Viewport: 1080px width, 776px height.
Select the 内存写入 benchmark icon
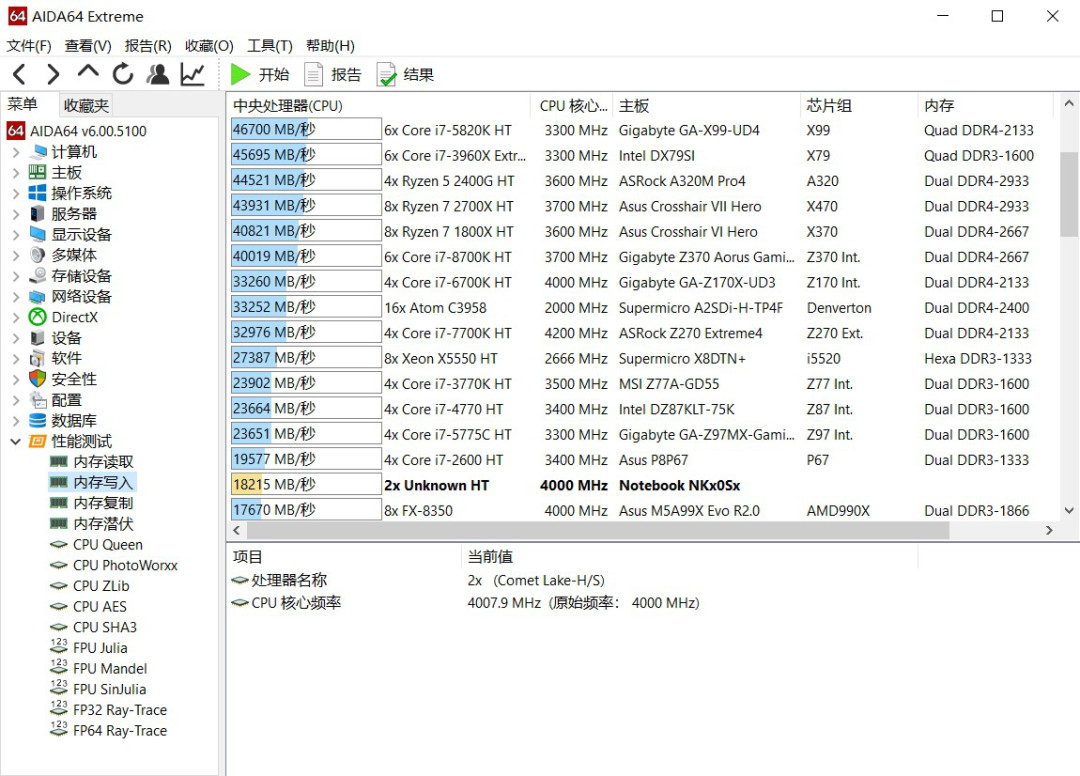59,482
